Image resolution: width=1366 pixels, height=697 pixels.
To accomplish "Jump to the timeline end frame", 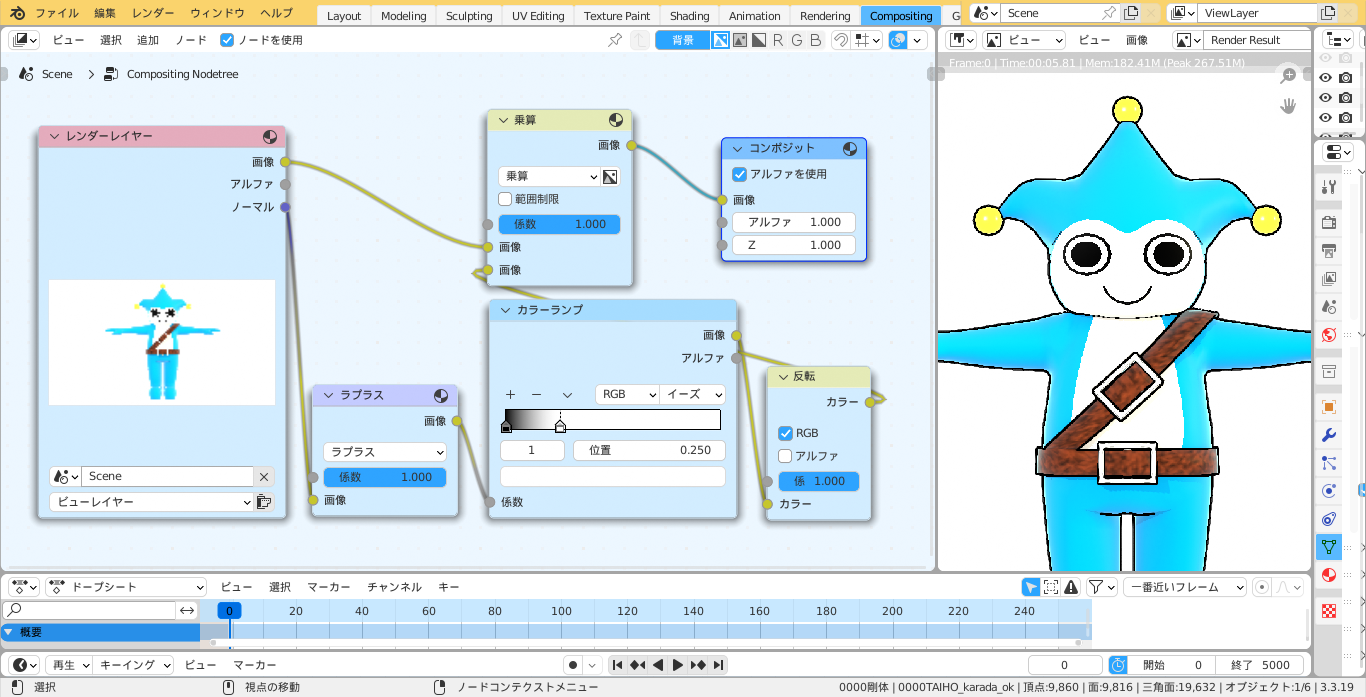I will click(718, 665).
